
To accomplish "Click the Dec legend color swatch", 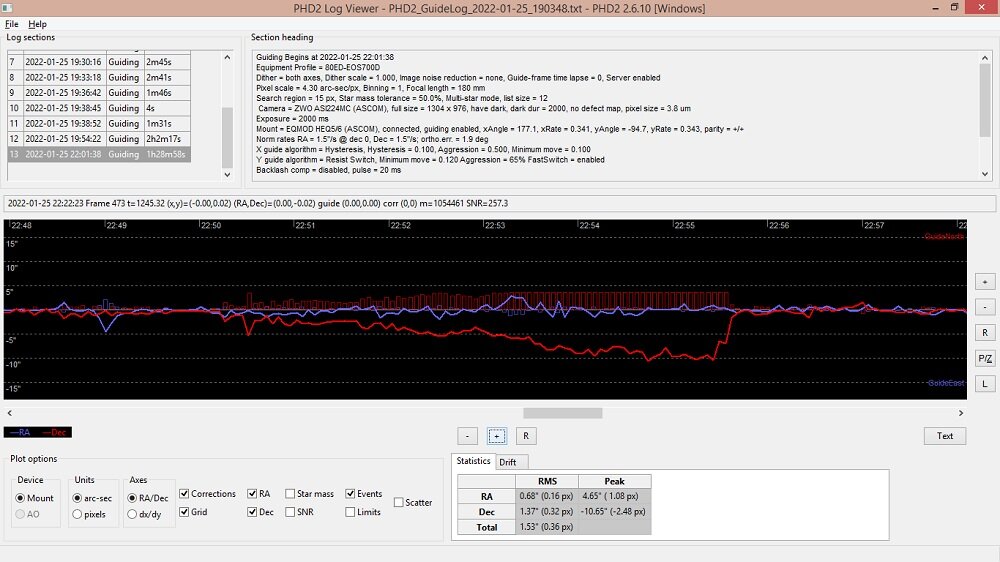I will 55,432.
